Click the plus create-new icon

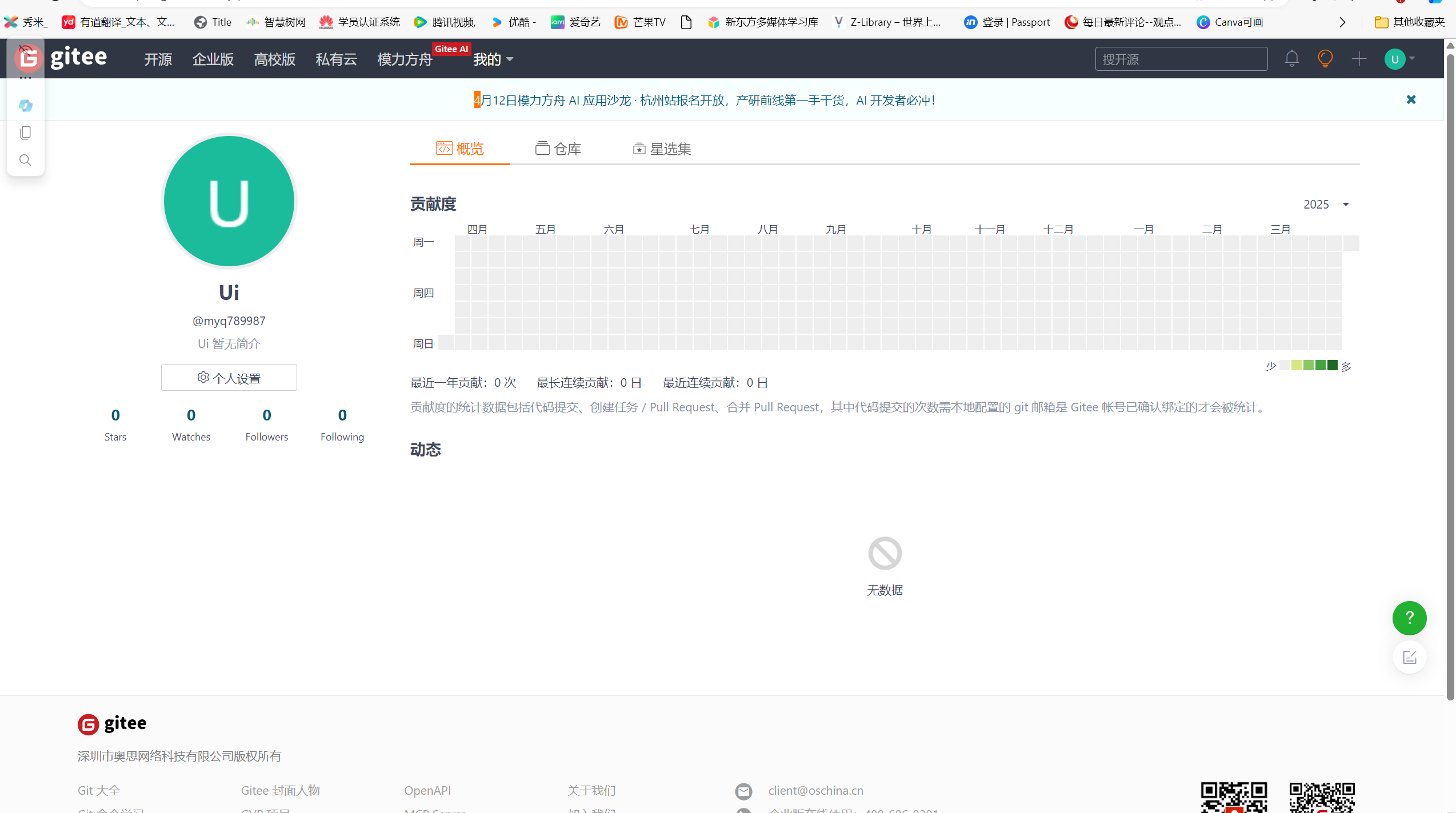[1359, 59]
